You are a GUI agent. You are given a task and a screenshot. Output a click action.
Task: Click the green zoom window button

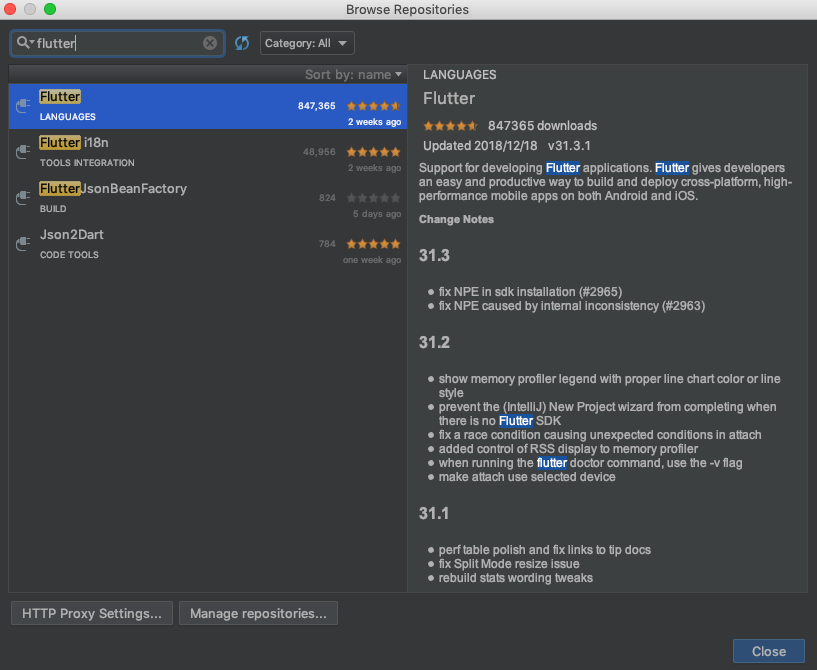tap(50, 9)
